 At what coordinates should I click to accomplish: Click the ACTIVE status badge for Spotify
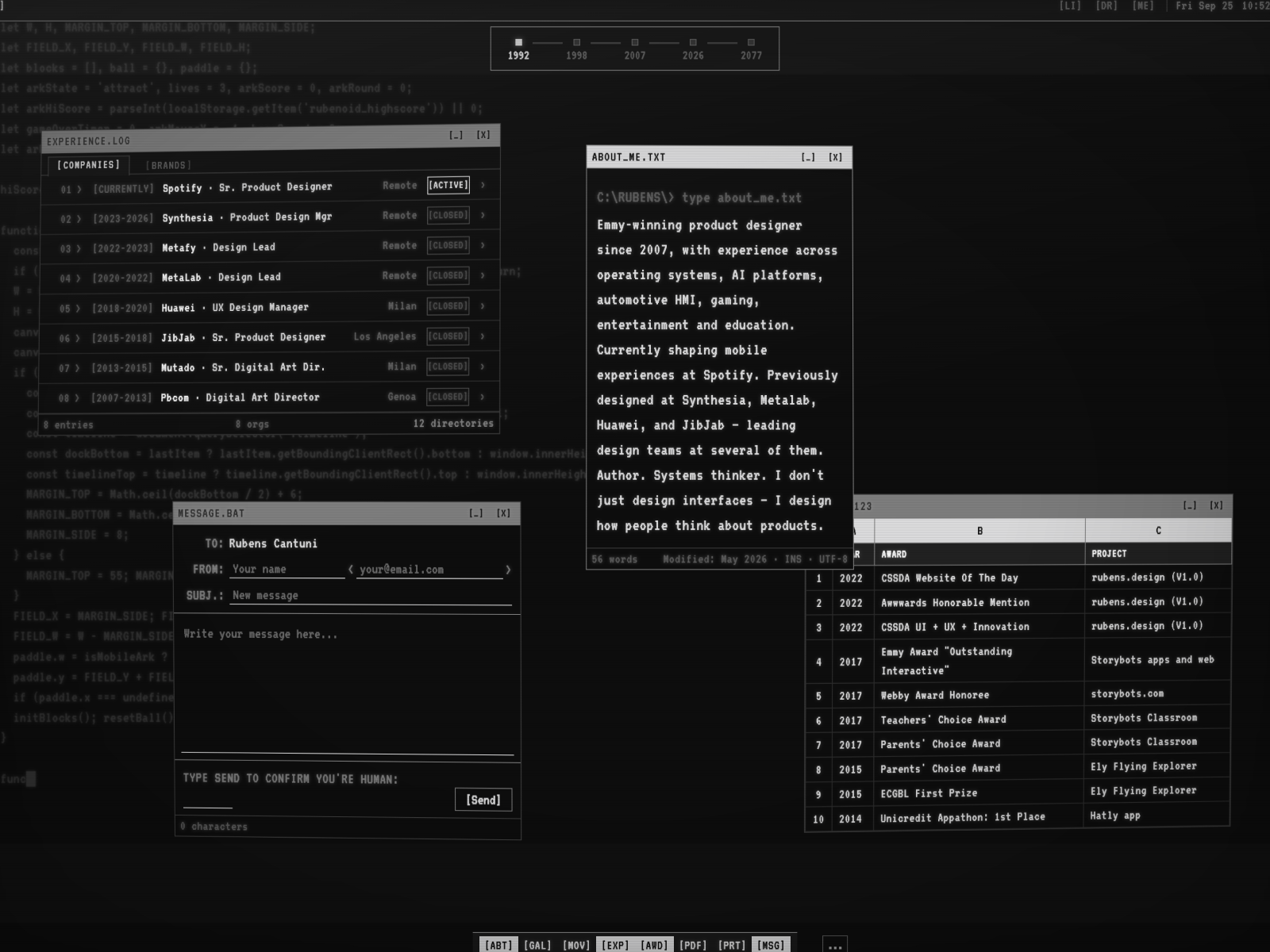click(x=448, y=185)
